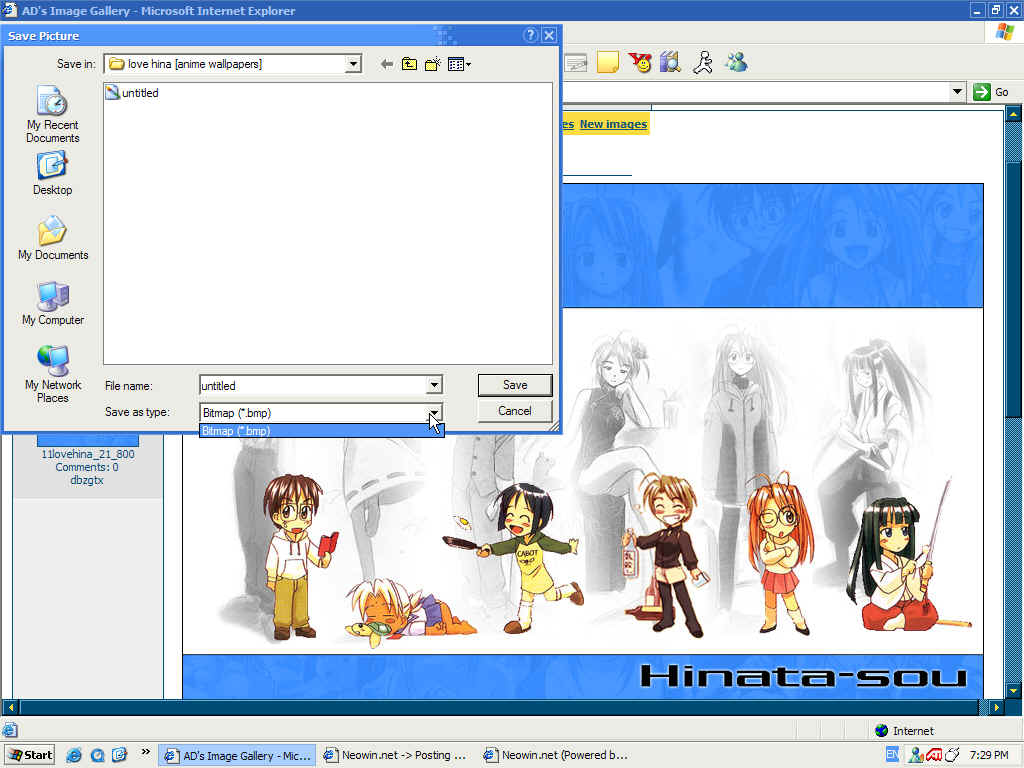This screenshot has width=1024, height=768.
Task: Click the Windows flag logo in IE
Action: click(x=1004, y=32)
